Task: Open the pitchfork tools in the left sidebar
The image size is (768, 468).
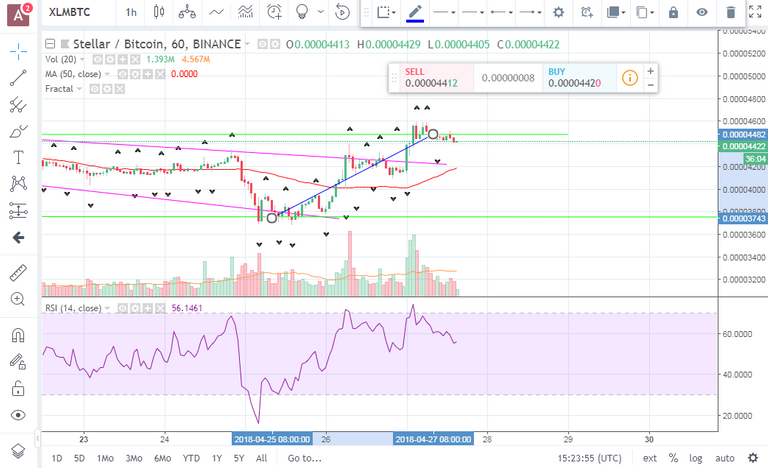Action: point(18,104)
